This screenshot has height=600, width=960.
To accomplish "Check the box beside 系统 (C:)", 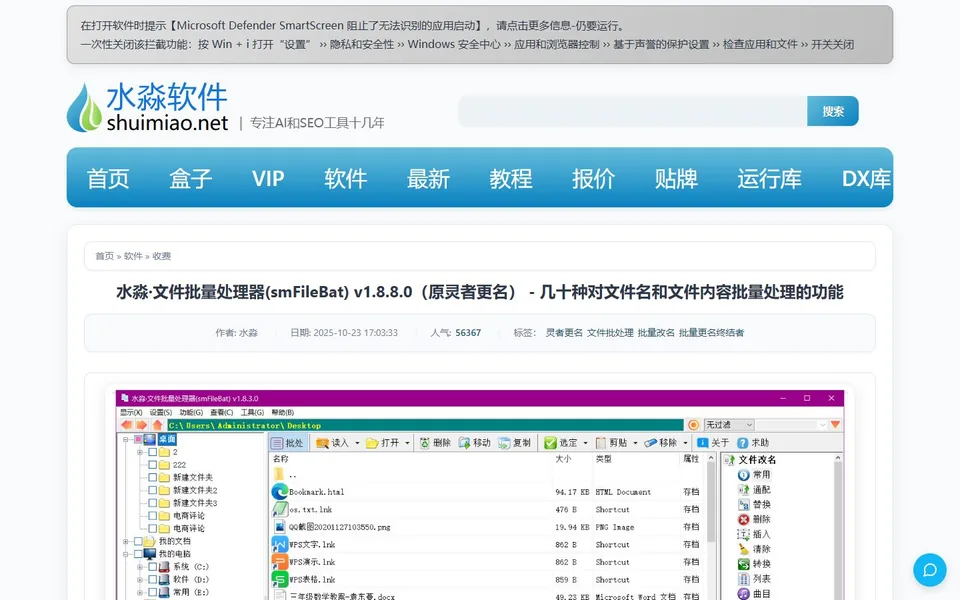I will point(152,567).
